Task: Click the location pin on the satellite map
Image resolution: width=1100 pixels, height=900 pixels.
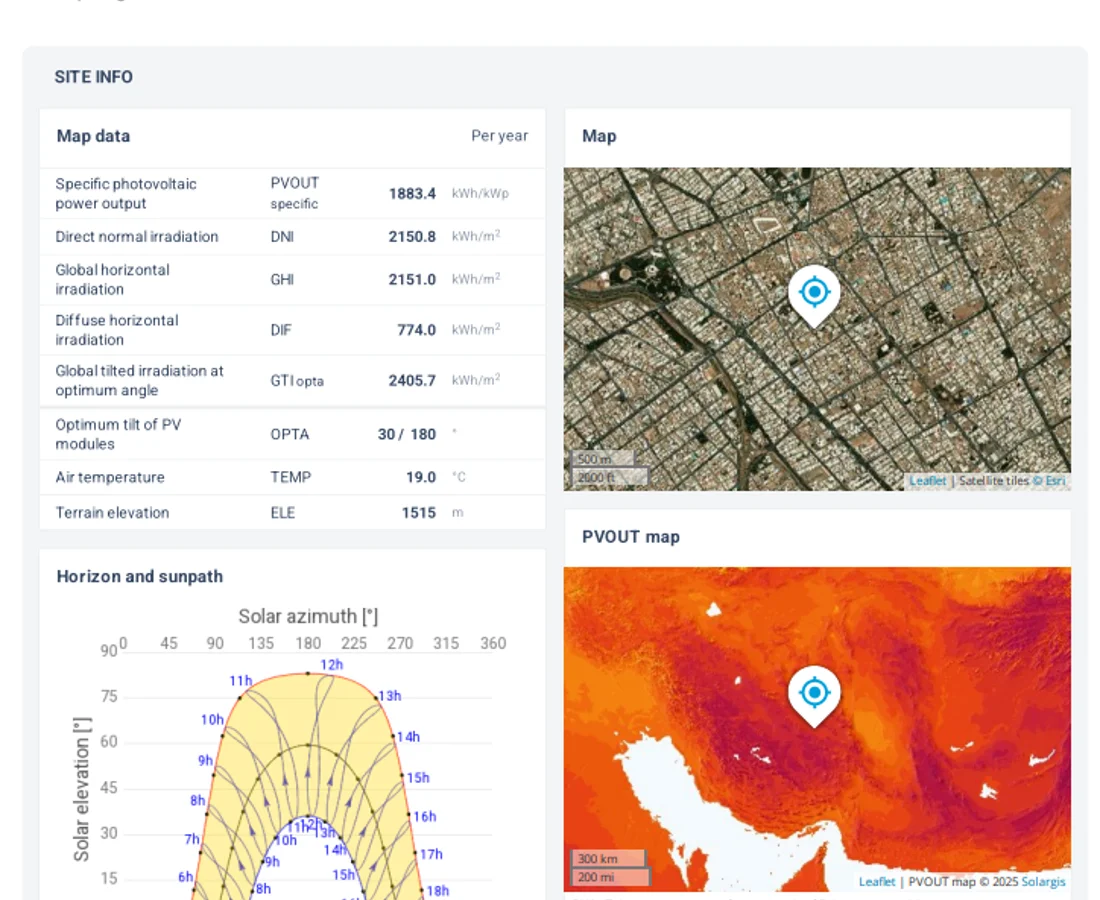Action: coord(814,294)
